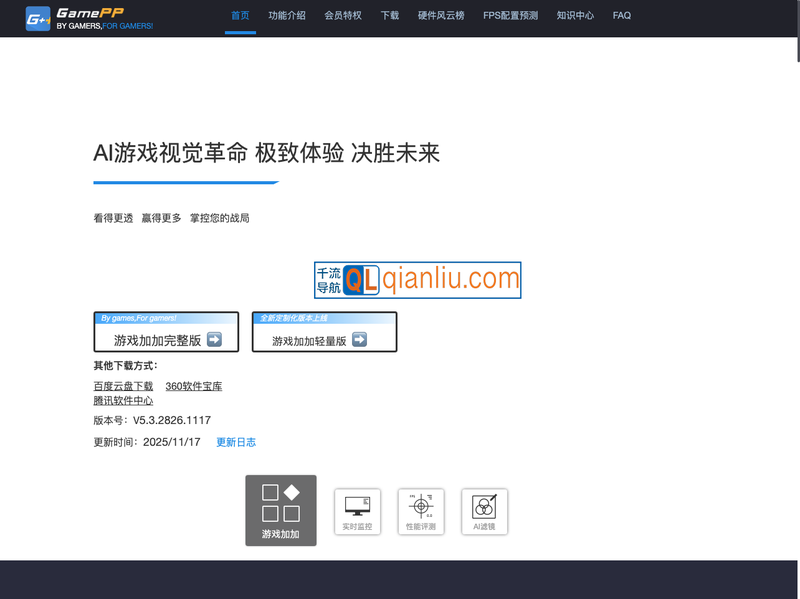Open the FPS配置预测 section
Screen dimensions: 800x599
click(x=510, y=16)
